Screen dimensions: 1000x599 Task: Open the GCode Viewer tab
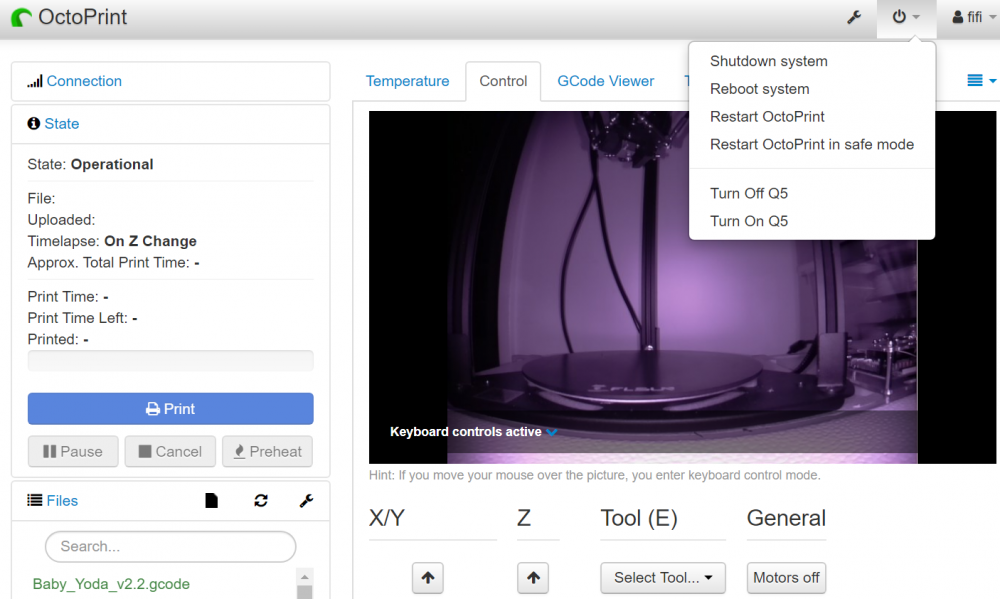[605, 81]
